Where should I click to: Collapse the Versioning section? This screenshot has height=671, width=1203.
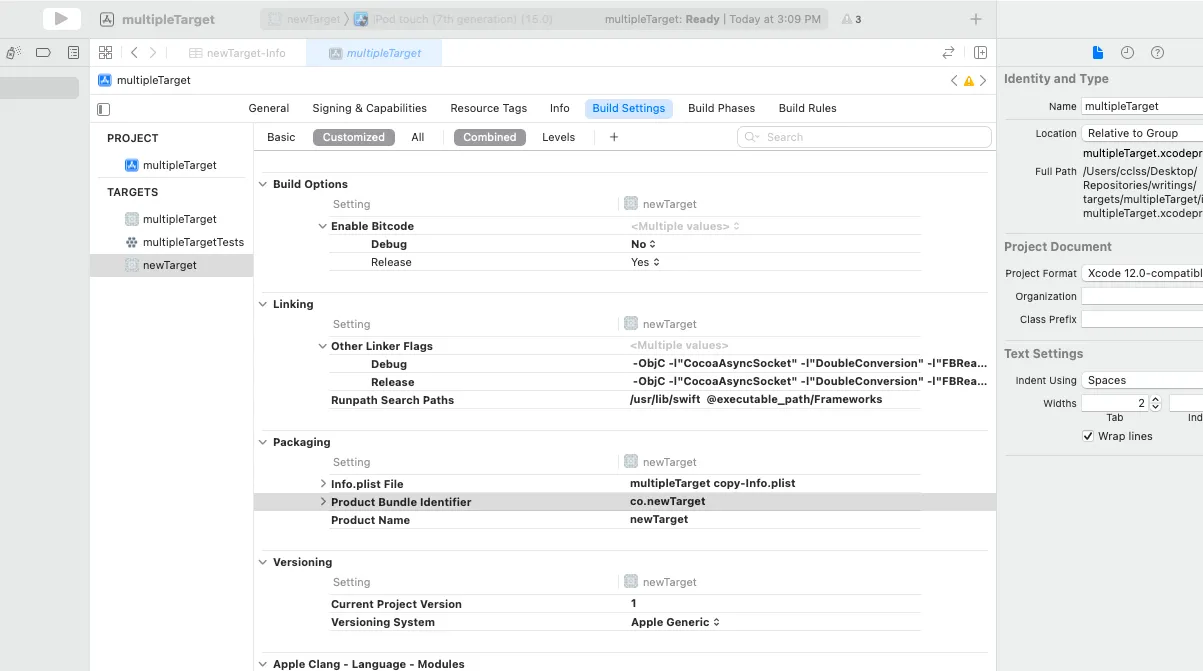[263, 562]
